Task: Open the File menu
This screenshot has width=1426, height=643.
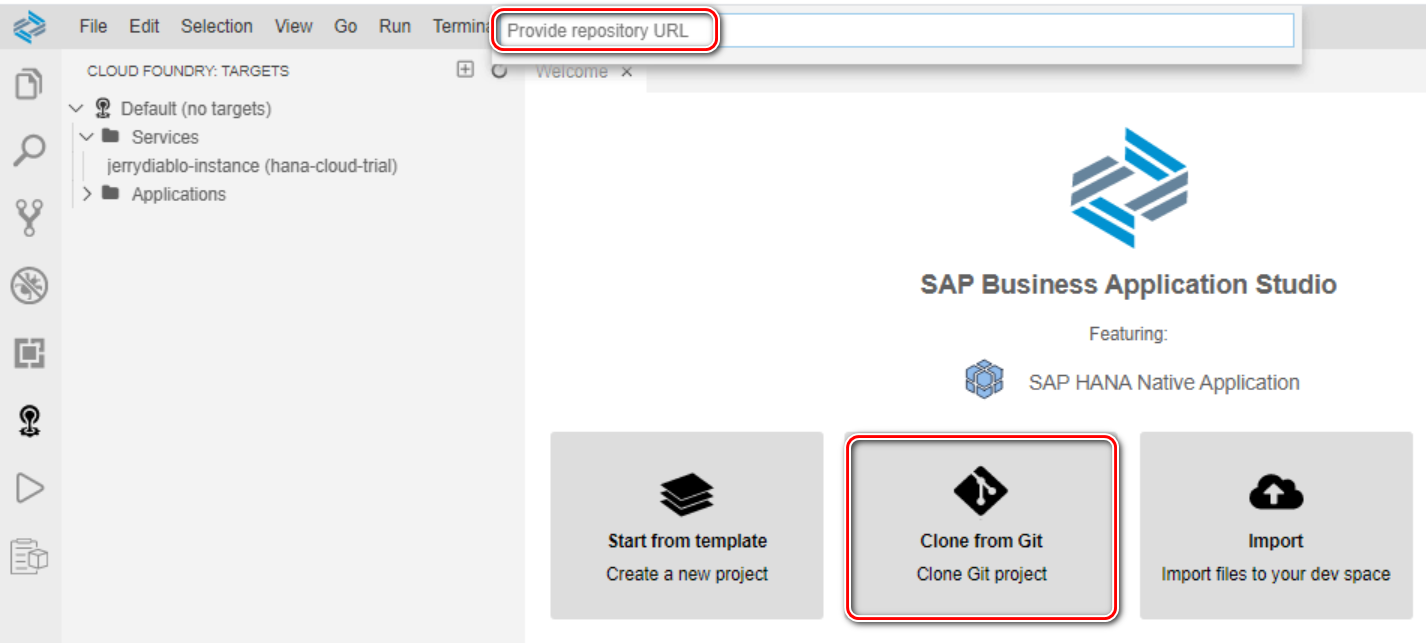Action: pos(93,27)
